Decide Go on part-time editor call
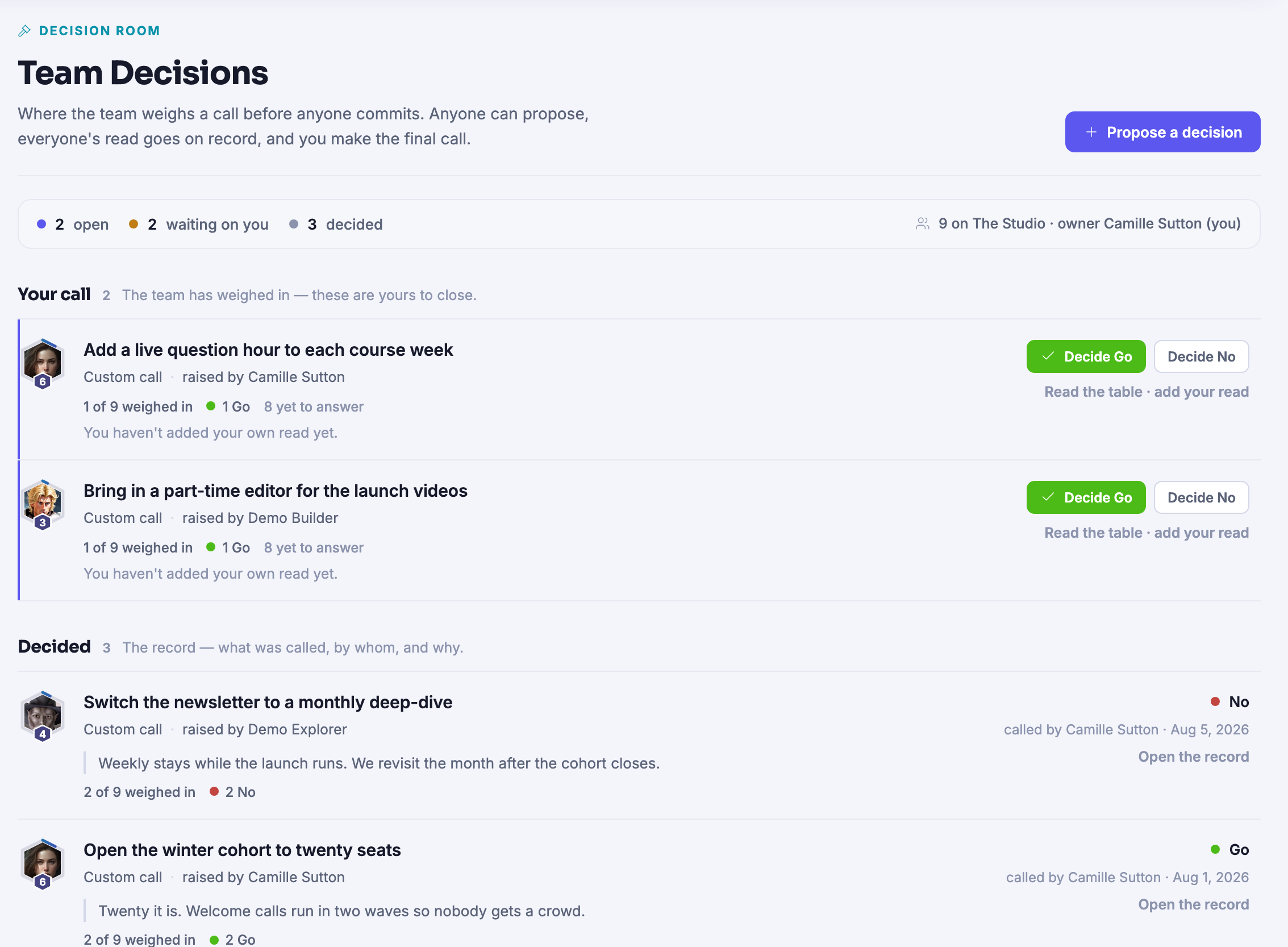Image resolution: width=1288 pixels, height=947 pixels. point(1086,497)
